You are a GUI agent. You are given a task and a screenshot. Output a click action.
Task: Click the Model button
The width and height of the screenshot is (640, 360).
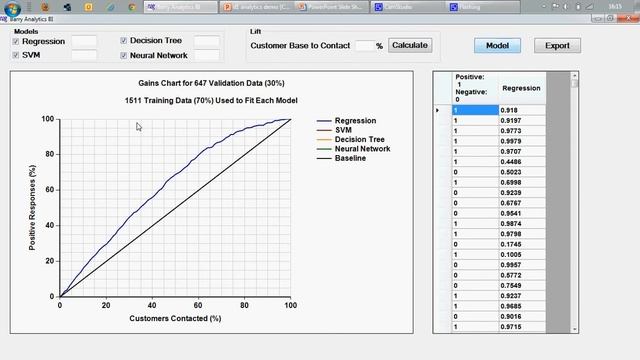pyautogui.click(x=497, y=46)
